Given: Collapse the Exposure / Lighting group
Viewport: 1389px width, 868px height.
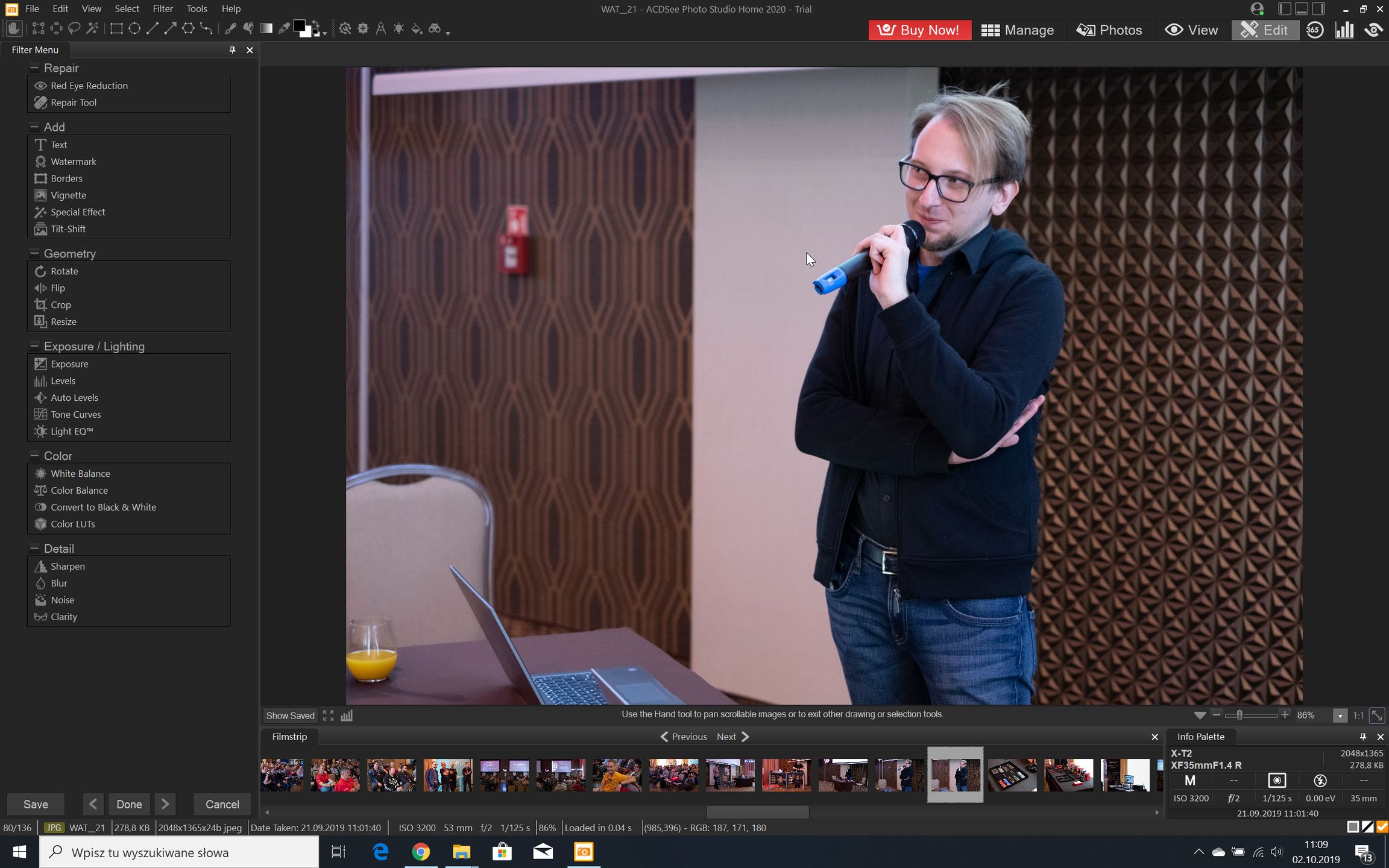Looking at the screenshot, I should coord(34,346).
